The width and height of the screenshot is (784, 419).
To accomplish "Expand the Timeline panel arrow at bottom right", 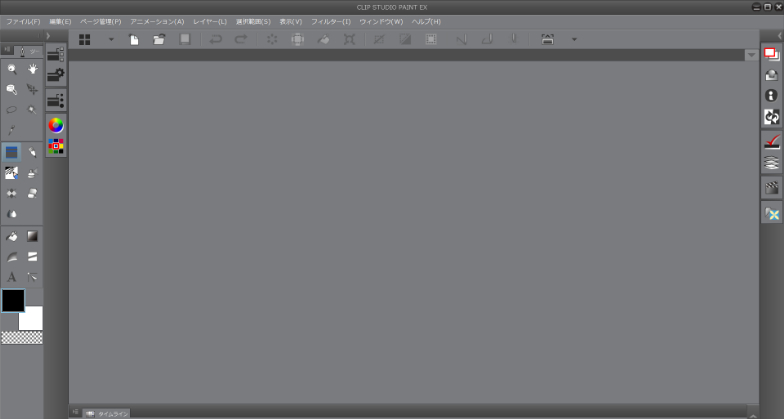I will pyautogui.click(x=753, y=416).
